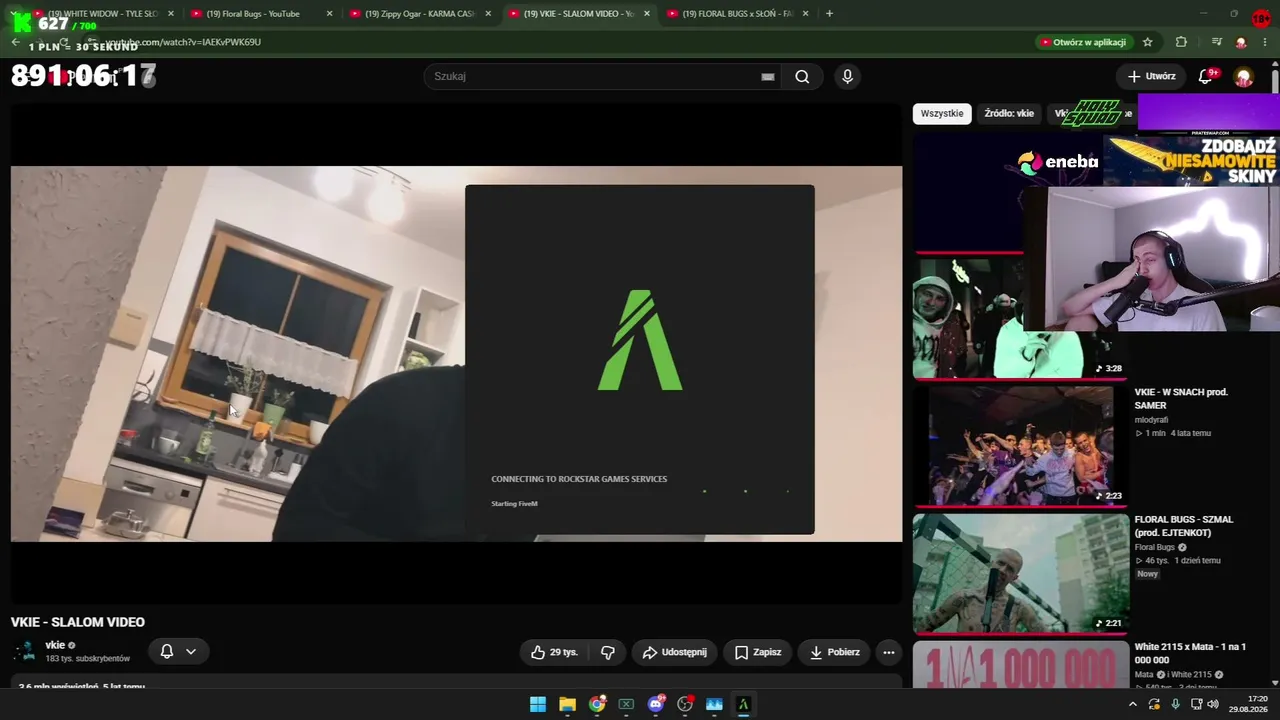The image size is (1280, 720).
Task: Close the 'Floral Bugs - YouTube' tab
Action: 329,14
